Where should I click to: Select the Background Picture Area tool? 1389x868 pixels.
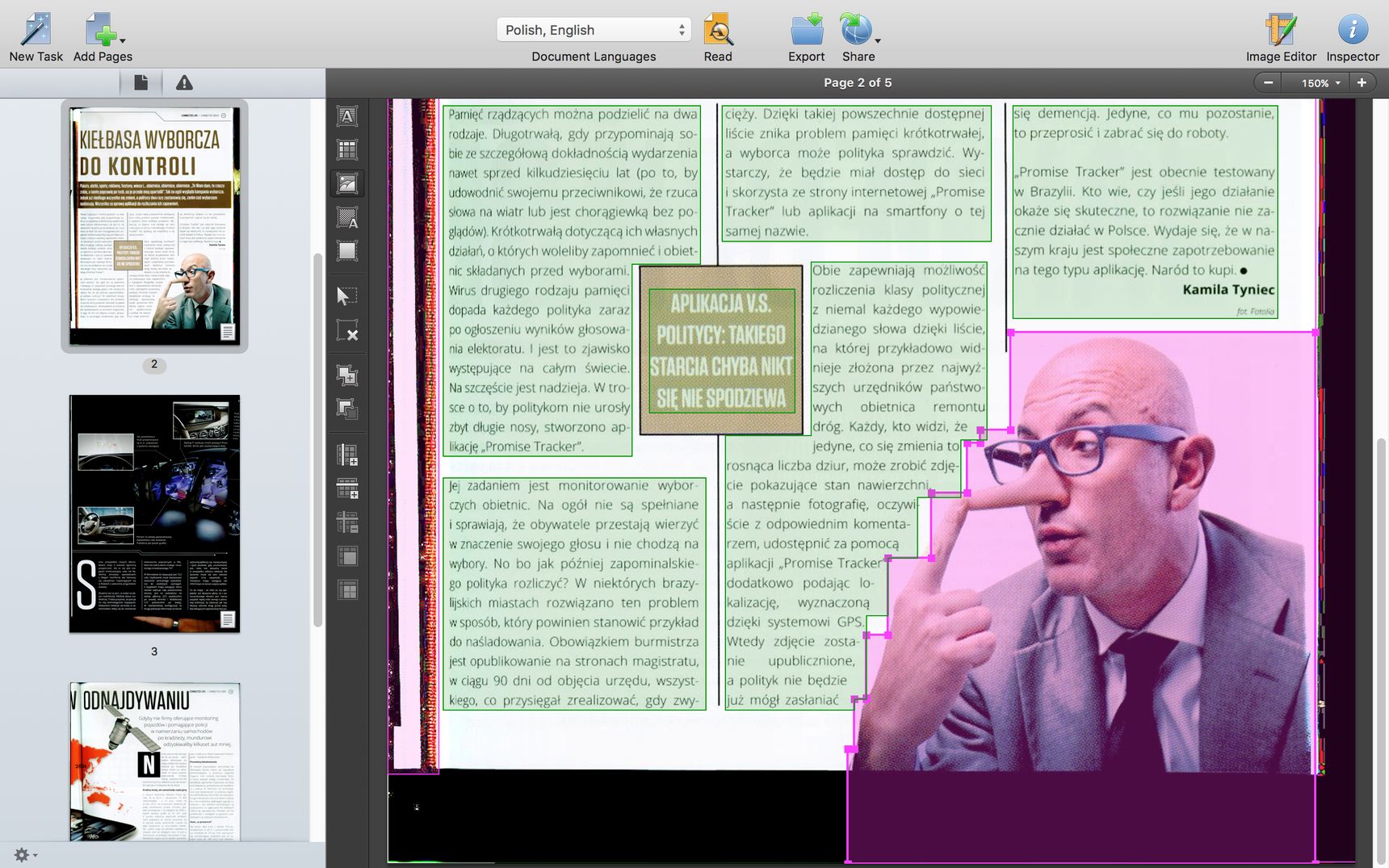(347, 217)
